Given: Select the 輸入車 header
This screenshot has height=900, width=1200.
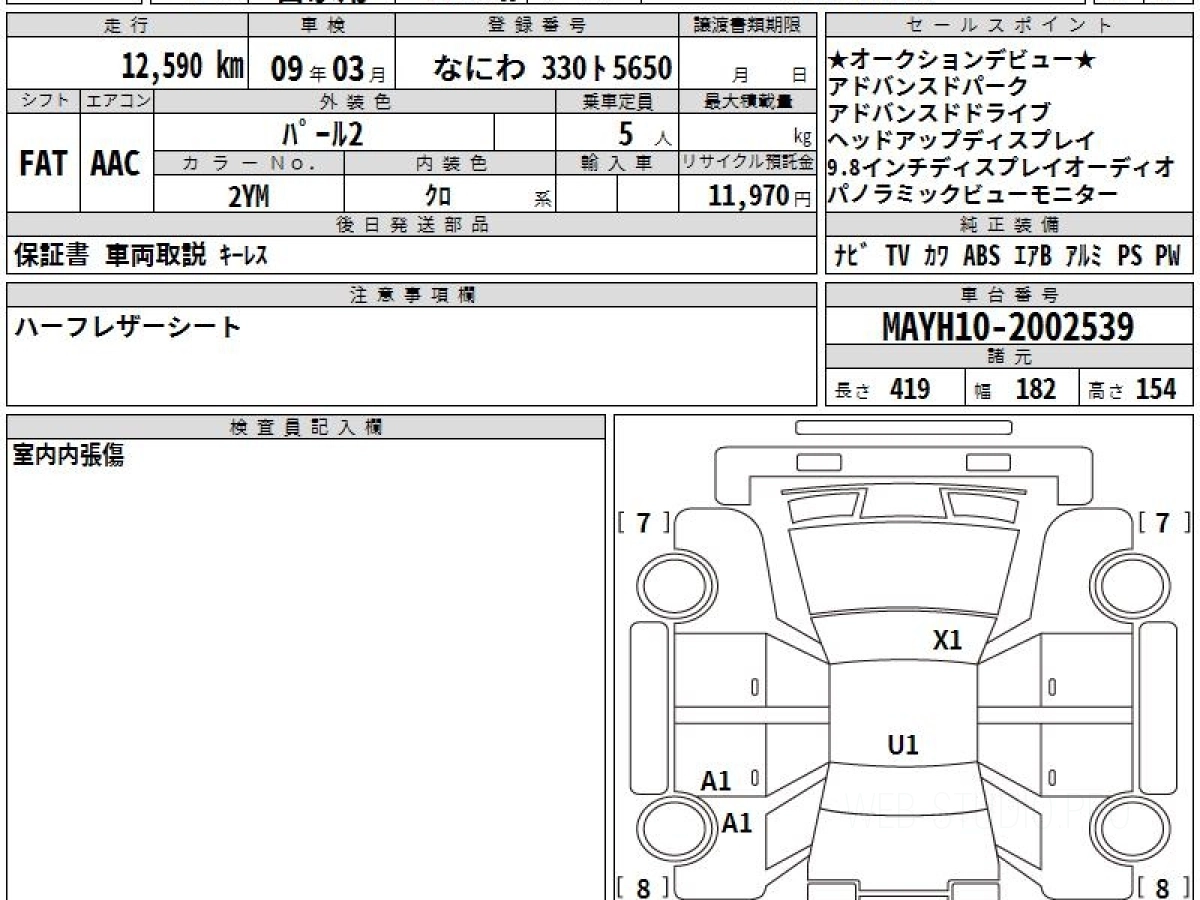Looking at the screenshot, I should click(617, 164).
